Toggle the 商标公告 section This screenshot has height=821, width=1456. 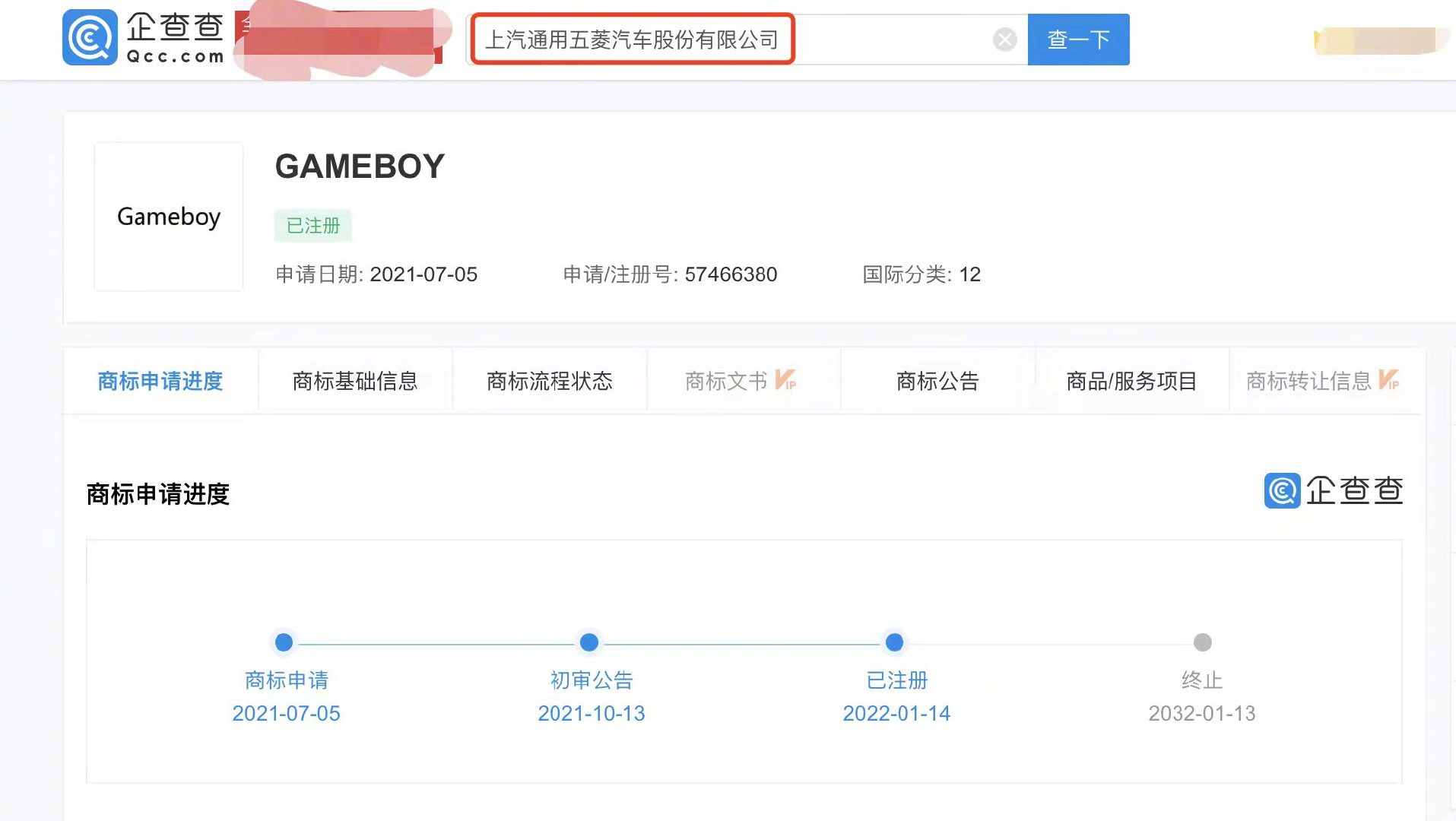click(x=936, y=381)
